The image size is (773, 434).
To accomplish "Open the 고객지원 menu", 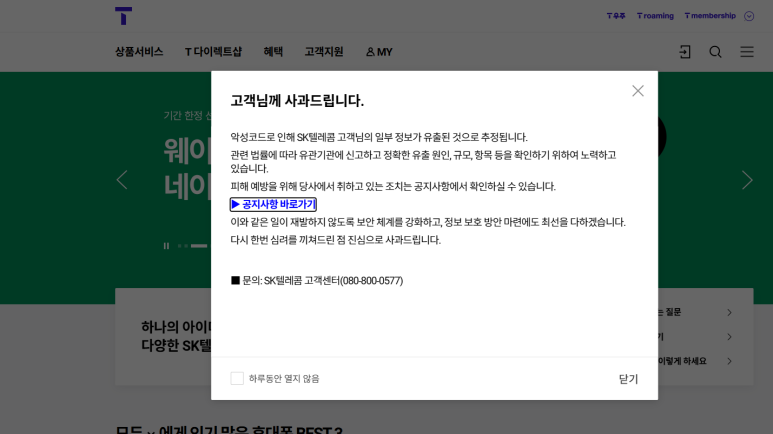I will click(324, 52).
